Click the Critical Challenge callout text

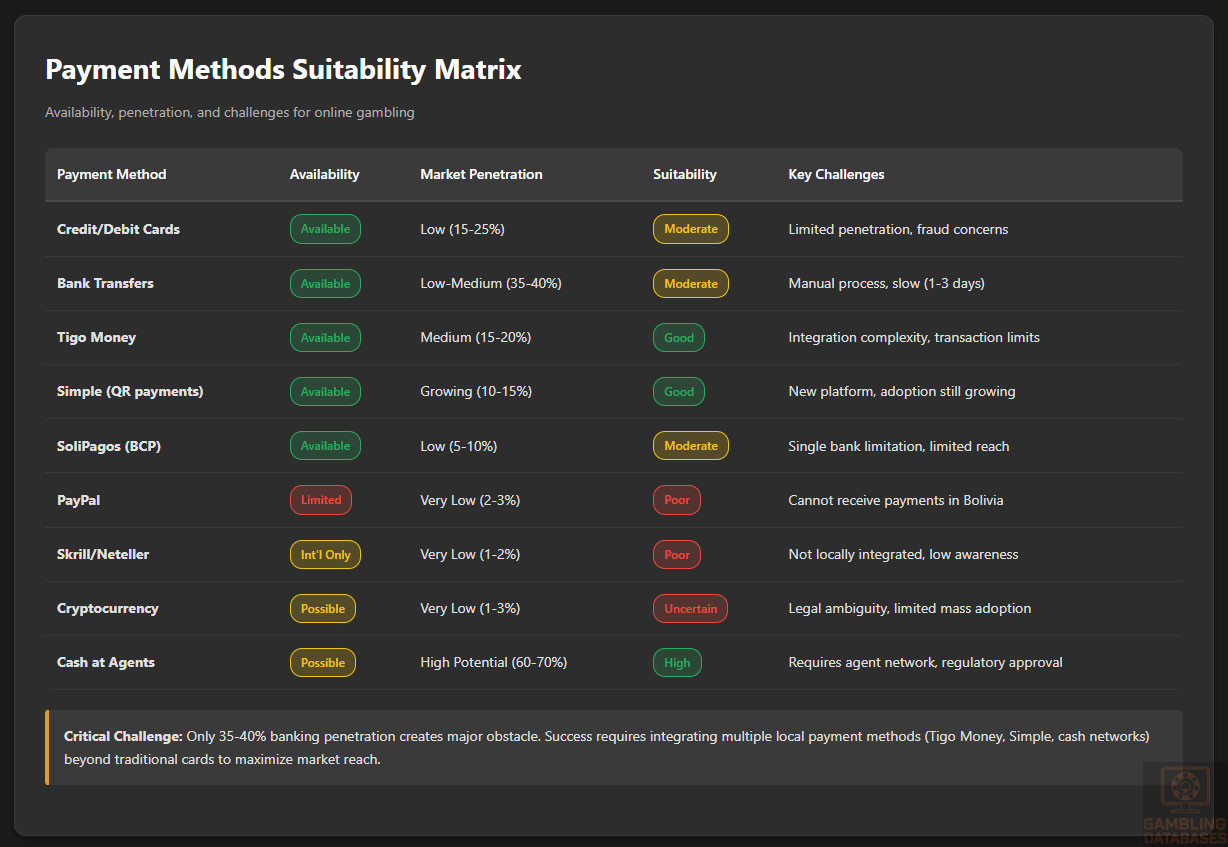[x=606, y=747]
